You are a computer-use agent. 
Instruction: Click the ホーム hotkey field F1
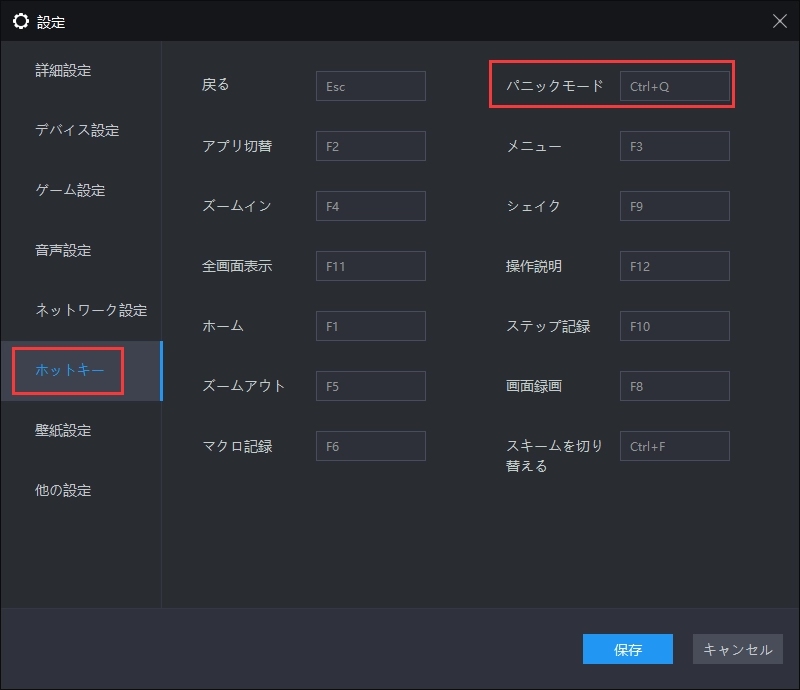pos(371,326)
